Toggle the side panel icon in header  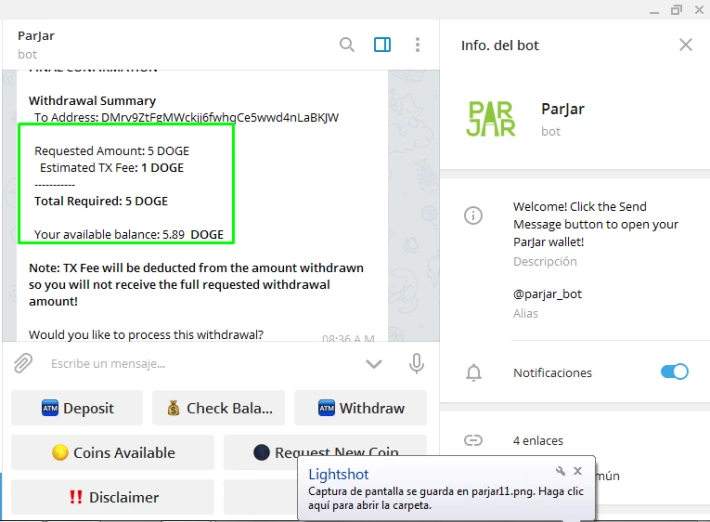382,44
